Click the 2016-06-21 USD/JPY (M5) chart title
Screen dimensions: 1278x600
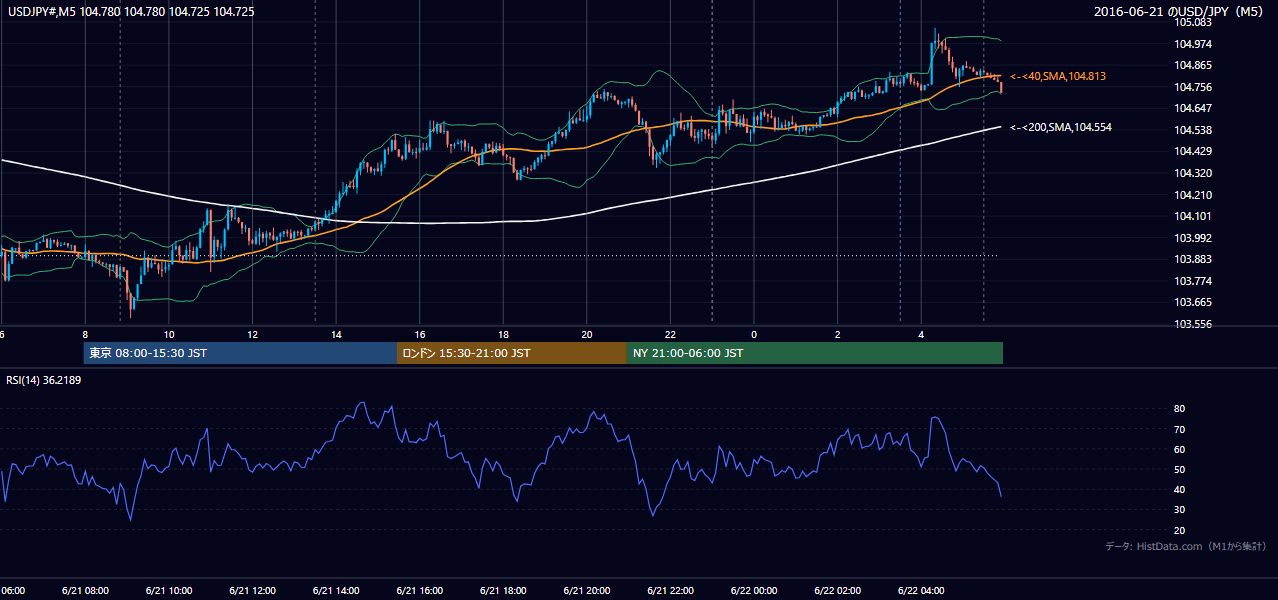[x=1180, y=11]
